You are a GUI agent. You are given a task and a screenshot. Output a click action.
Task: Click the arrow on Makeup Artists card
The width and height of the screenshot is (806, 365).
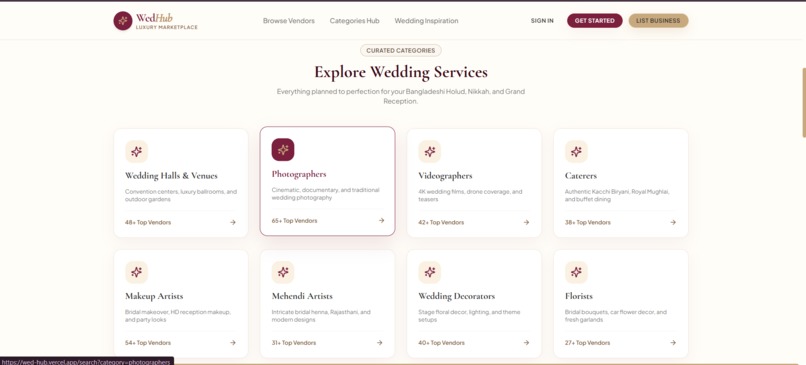click(x=233, y=343)
